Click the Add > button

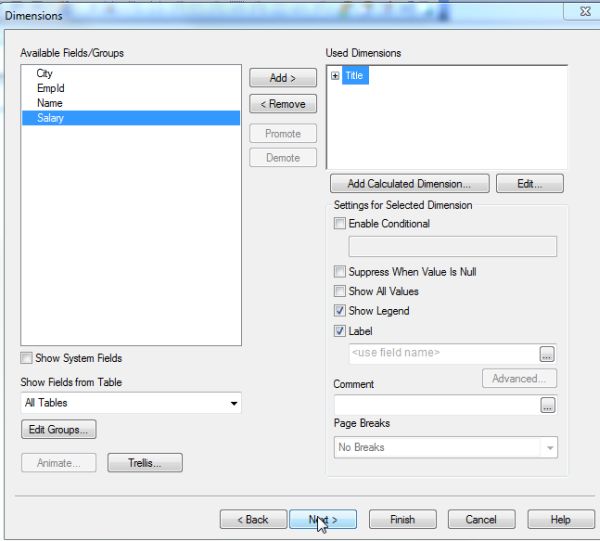coord(283,78)
